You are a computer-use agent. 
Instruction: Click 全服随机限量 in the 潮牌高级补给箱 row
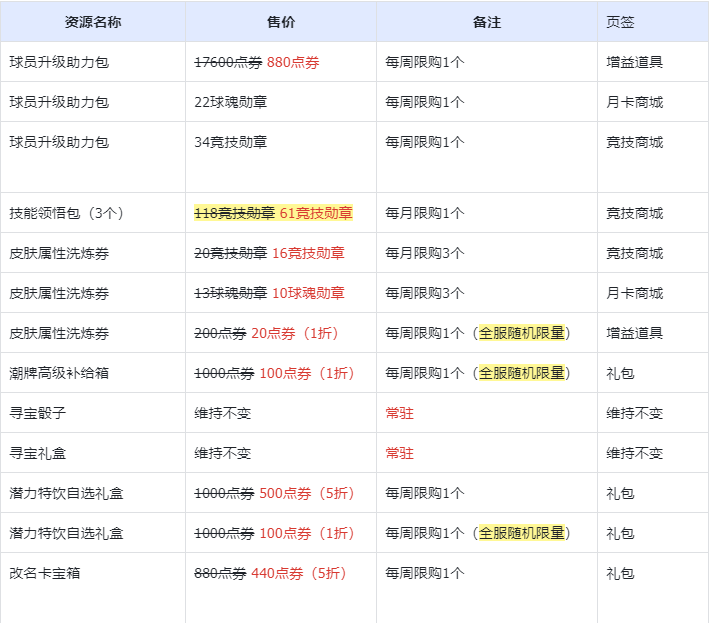pyautogui.click(x=522, y=373)
